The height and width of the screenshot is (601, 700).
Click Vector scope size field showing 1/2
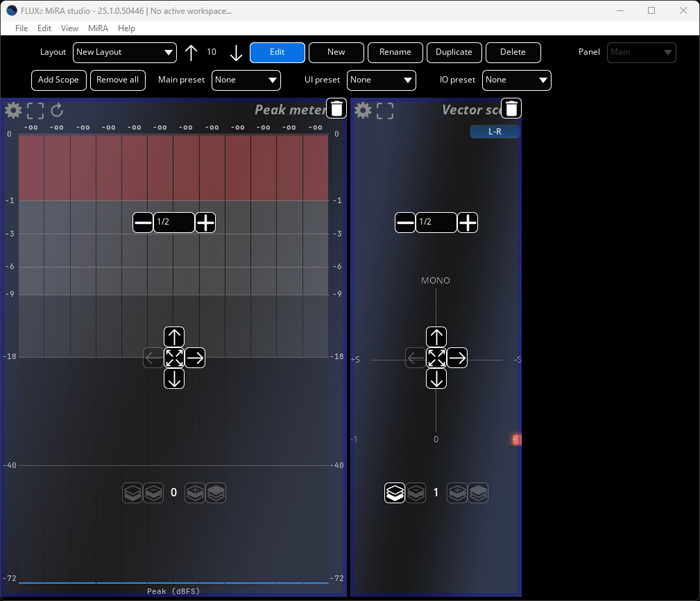tap(436, 222)
